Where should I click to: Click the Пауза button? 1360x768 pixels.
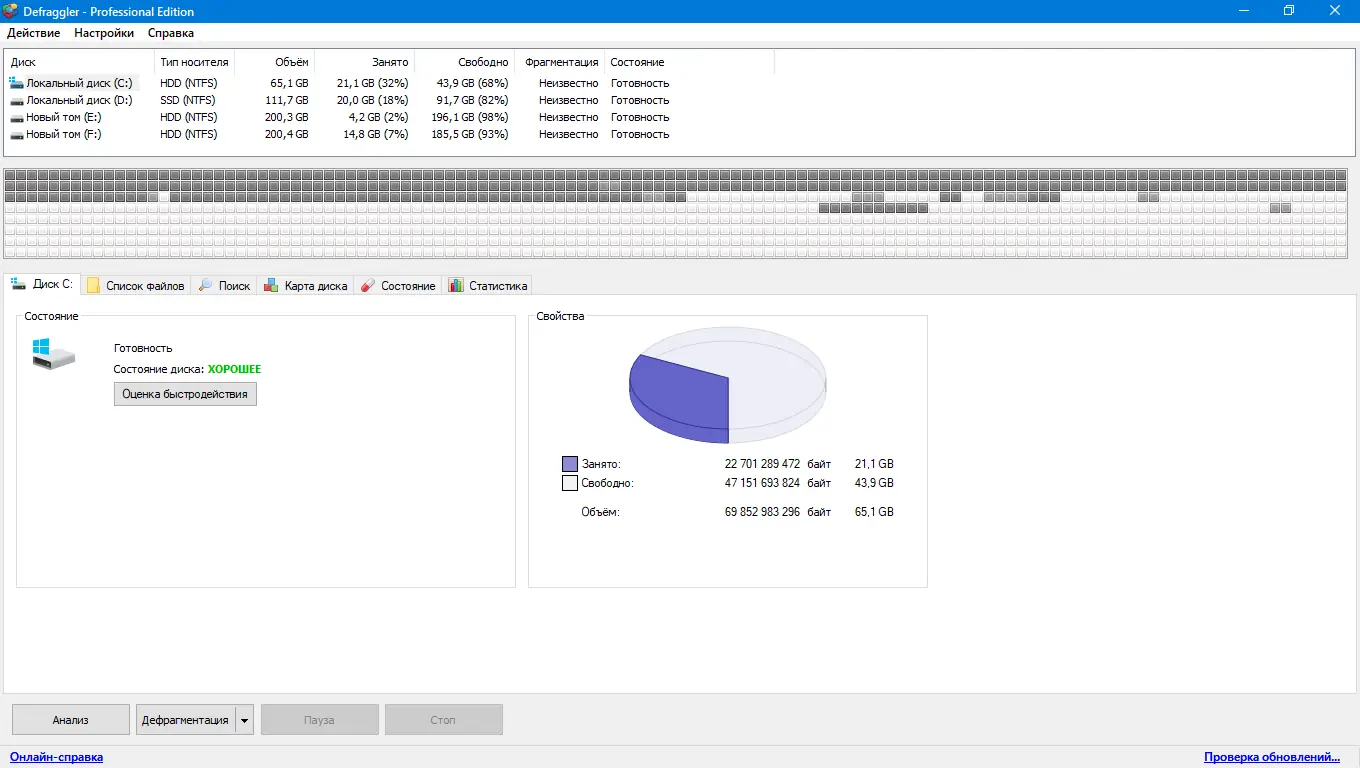(x=320, y=720)
